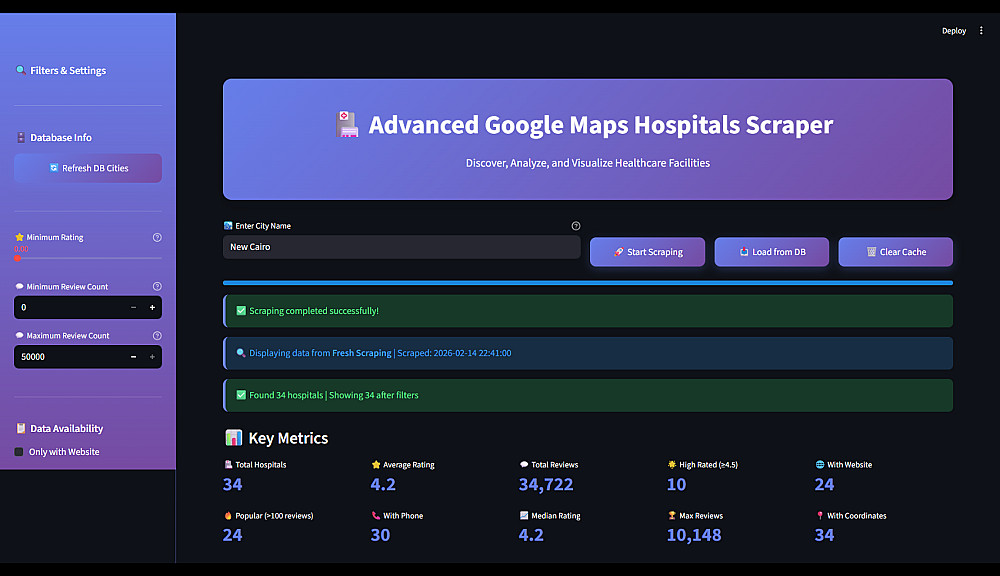Image resolution: width=1000 pixels, height=576 pixels.
Task: Click the magnifier icon beside Filters & Settings
Action: (x=21, y=70)
